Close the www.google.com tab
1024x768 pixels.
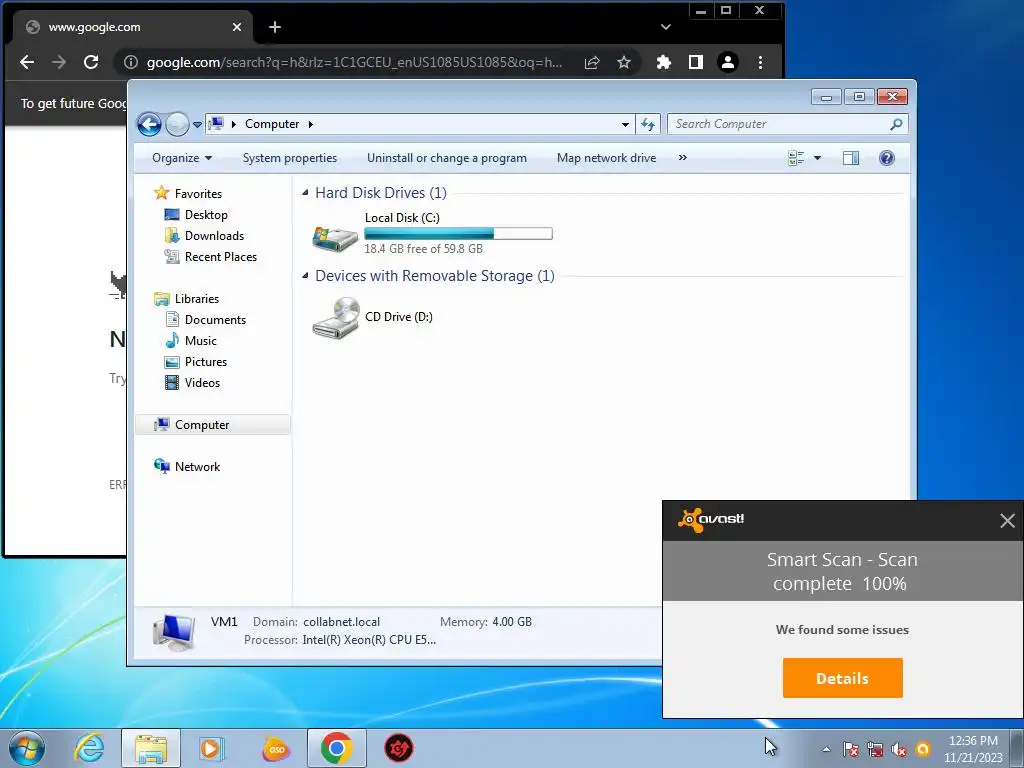click(237, 27)
